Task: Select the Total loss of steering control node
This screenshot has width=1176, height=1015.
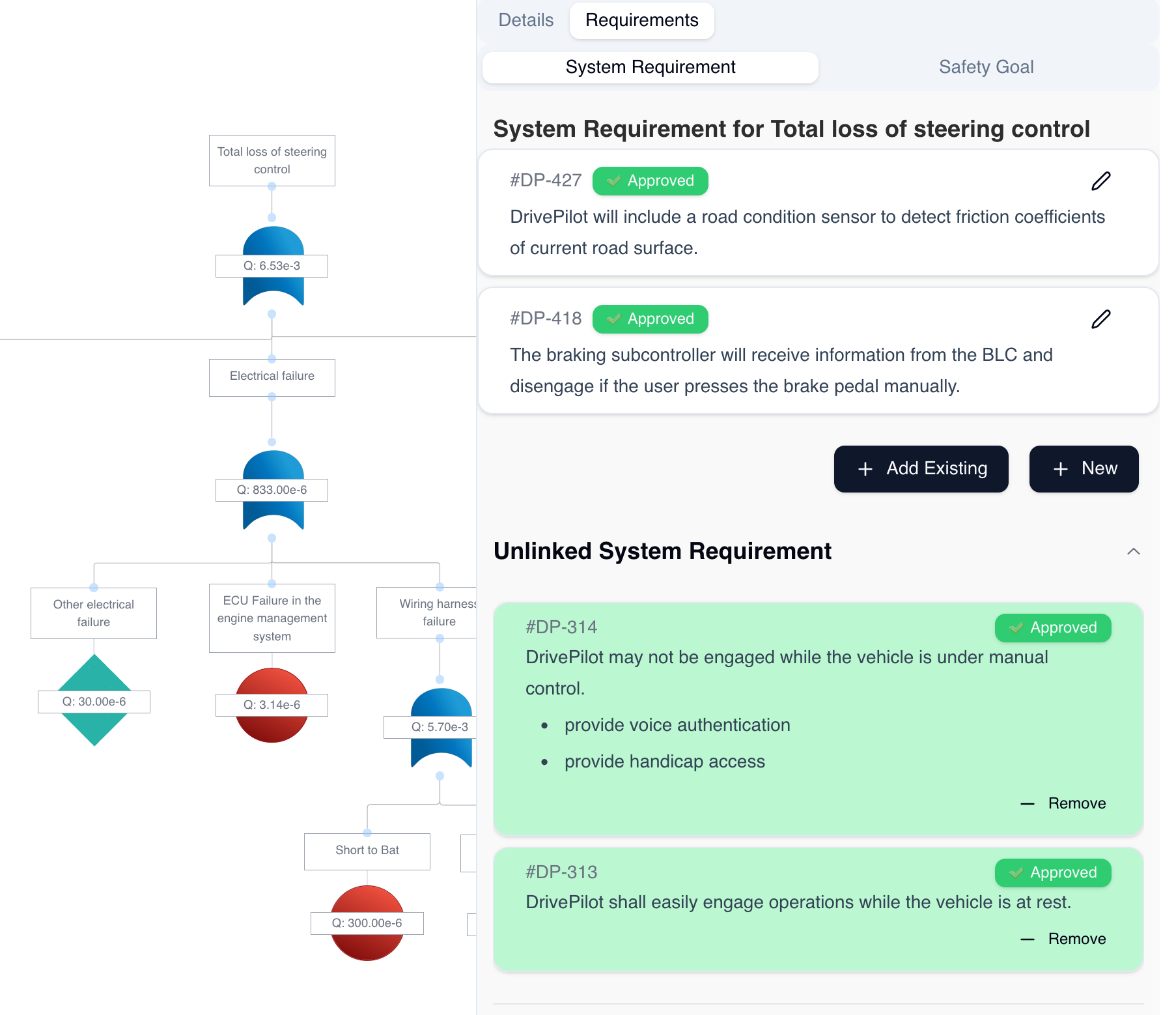Action: (272, 160)
